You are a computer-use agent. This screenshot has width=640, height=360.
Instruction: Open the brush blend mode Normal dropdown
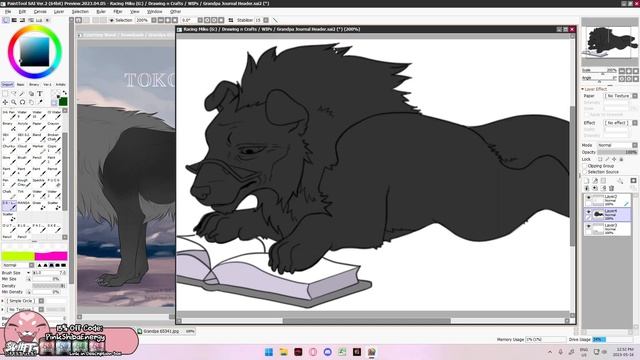click(18, 265)
